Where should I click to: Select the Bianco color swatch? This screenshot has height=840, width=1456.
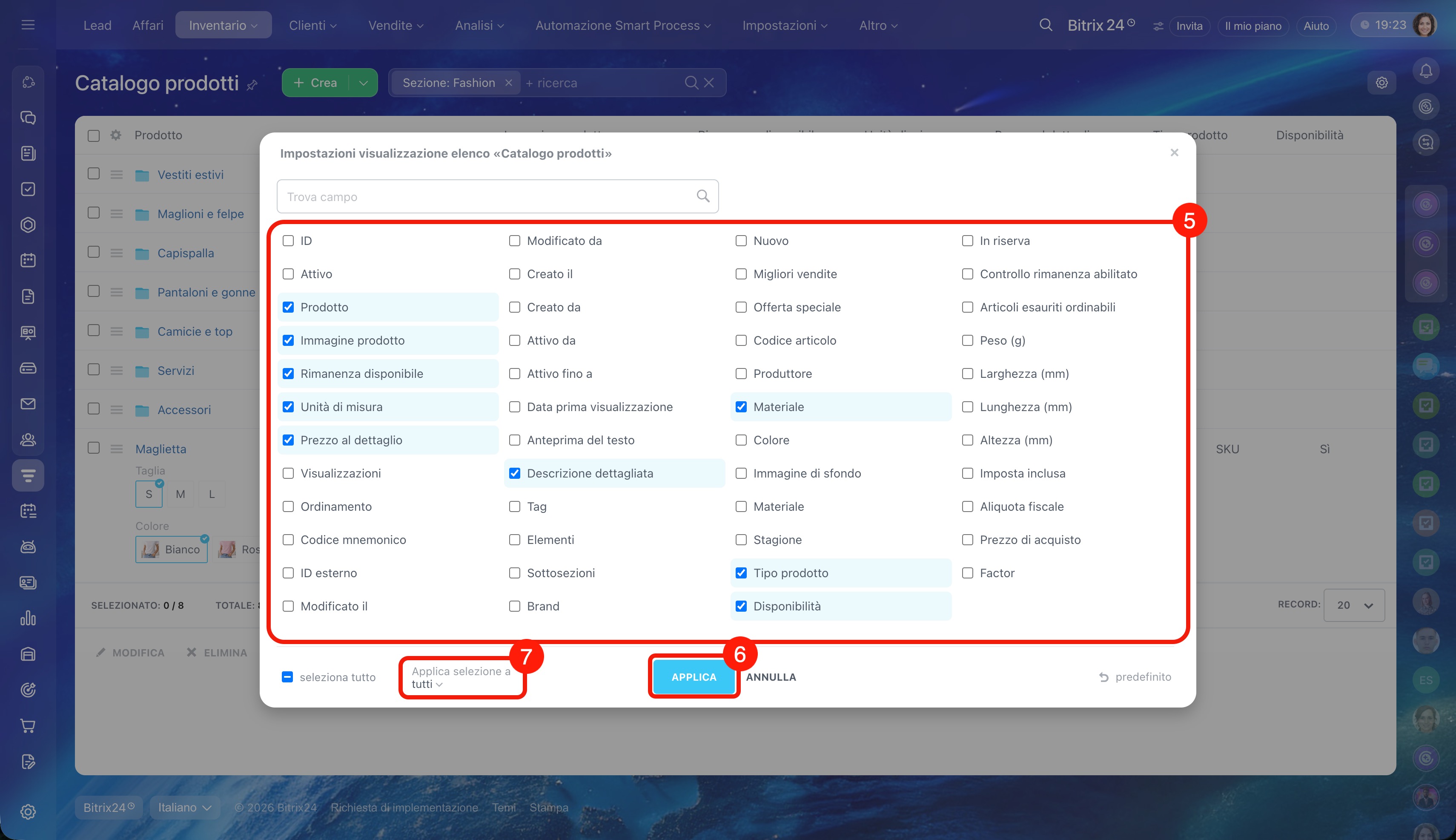click(x=172, y=549)
